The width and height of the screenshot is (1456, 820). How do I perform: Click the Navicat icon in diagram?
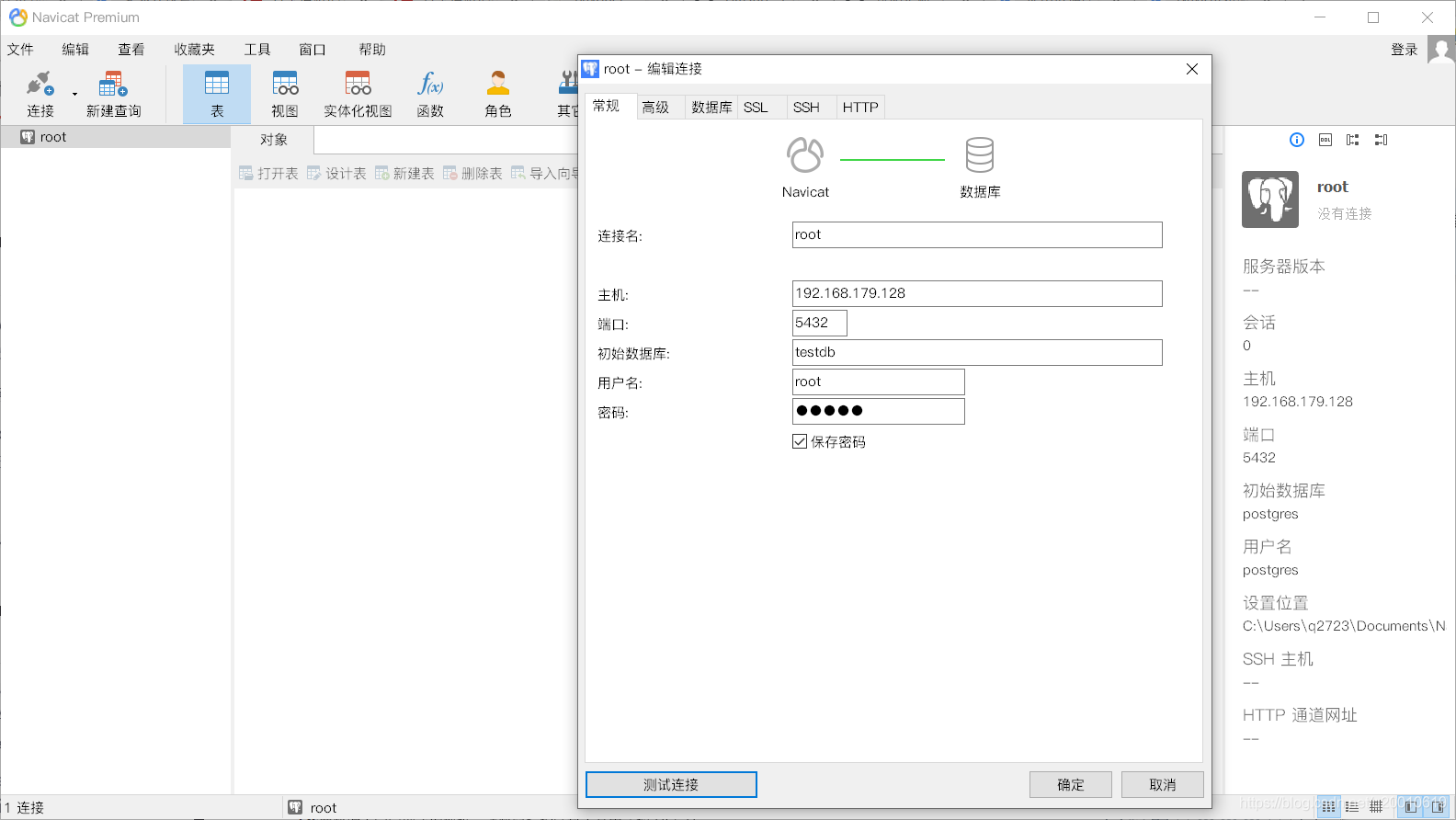click(805, 154)
